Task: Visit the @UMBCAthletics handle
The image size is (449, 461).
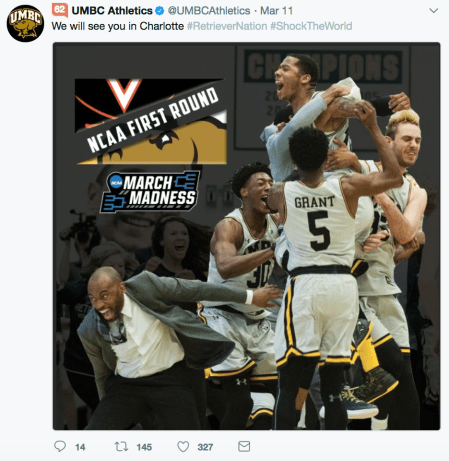Action: tap(209, 11)
